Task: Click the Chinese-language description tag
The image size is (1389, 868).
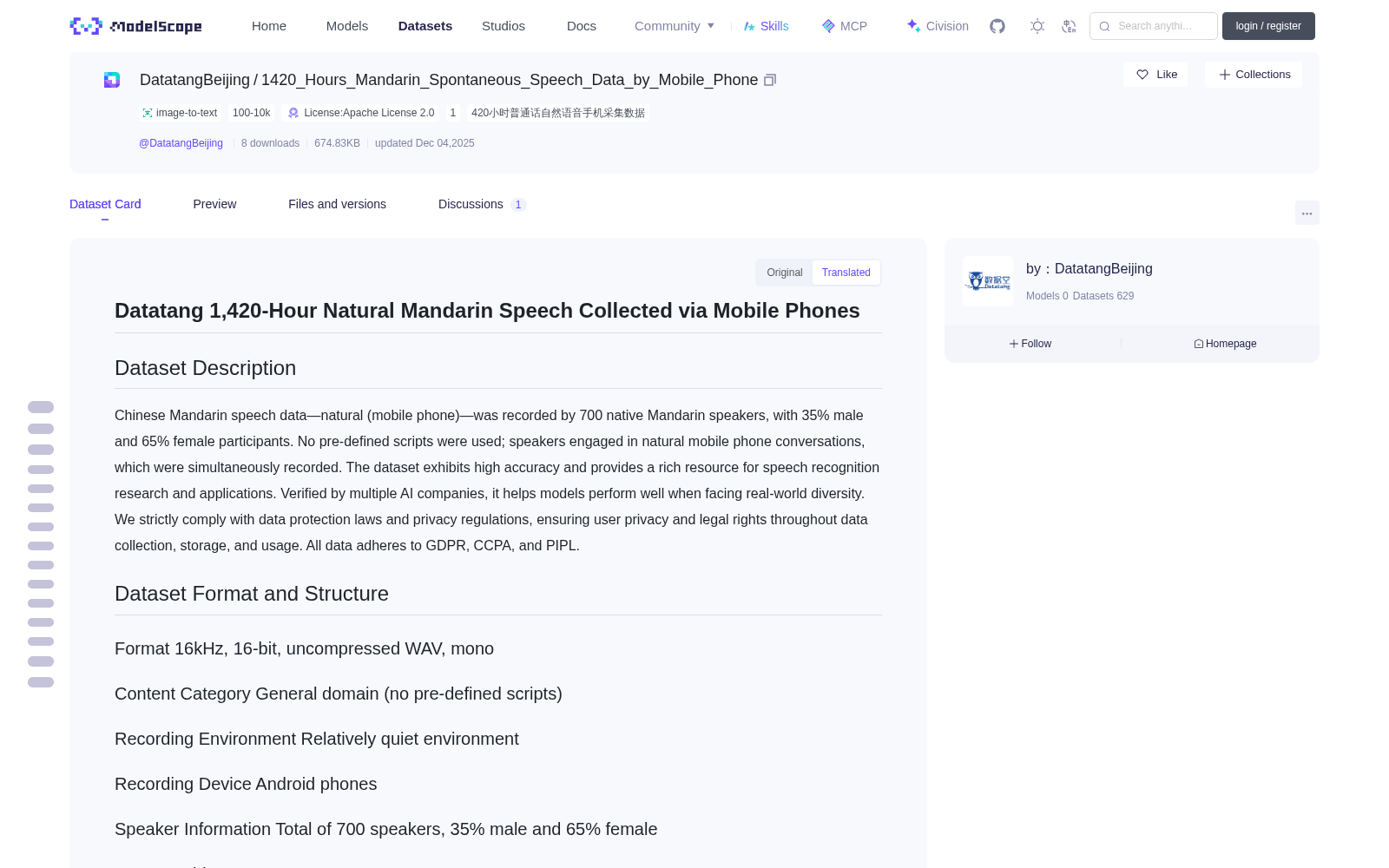Action: (558, 113)
